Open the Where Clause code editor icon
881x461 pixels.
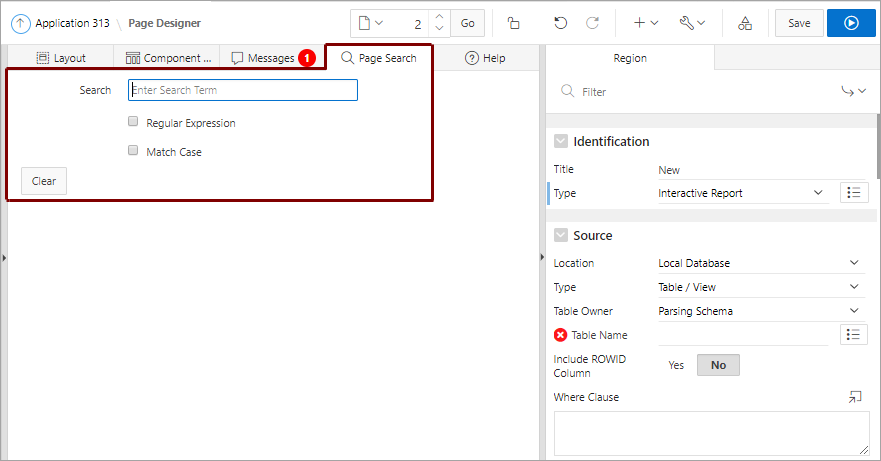(855, 397)
